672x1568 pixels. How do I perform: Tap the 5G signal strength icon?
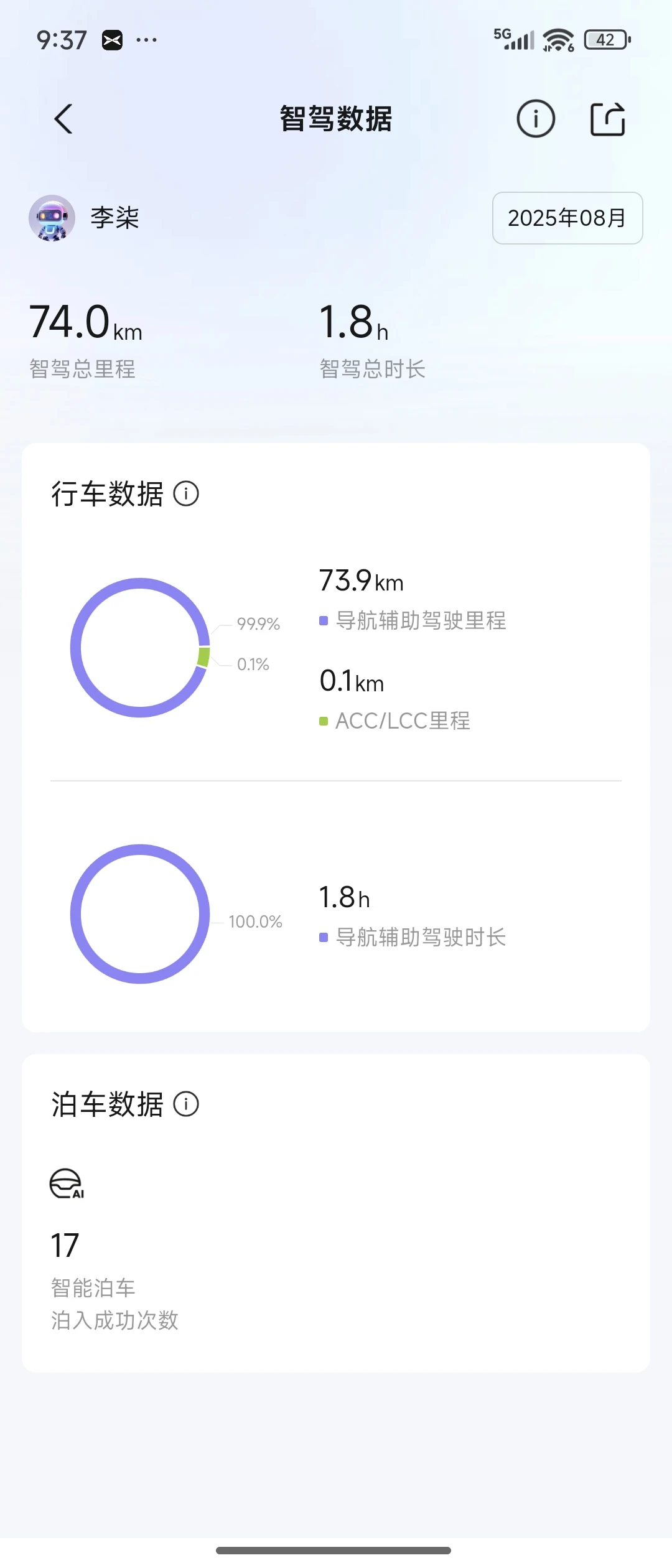coord(514,39)
